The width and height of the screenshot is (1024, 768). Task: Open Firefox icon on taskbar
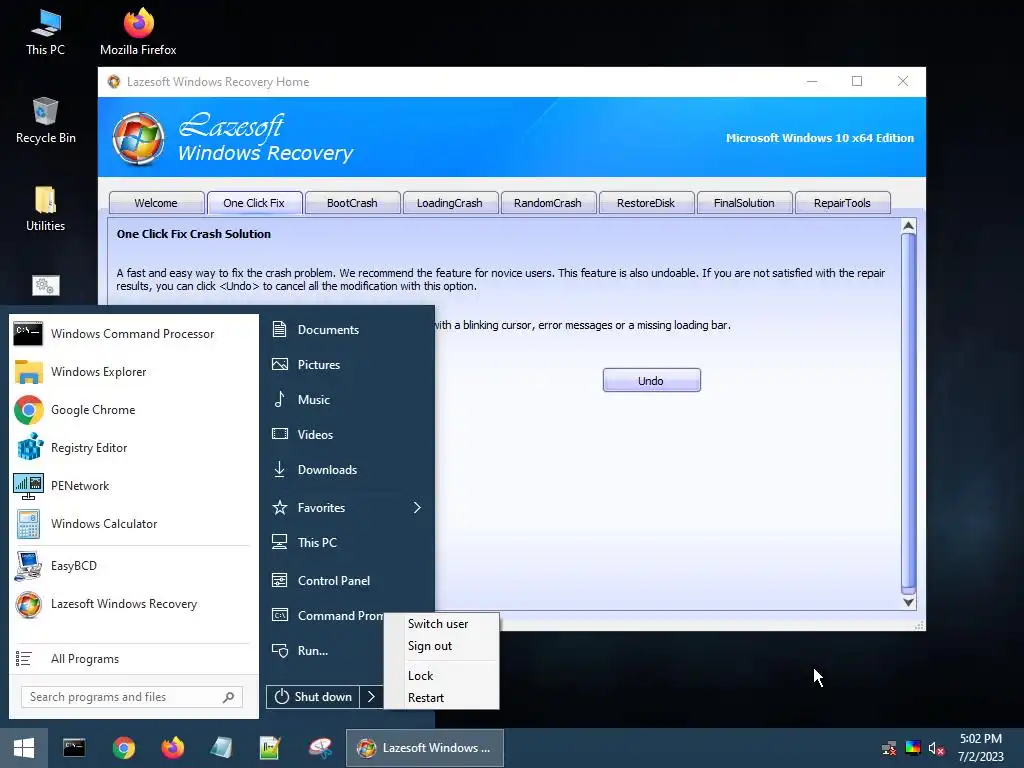click(x=173, y=748)
